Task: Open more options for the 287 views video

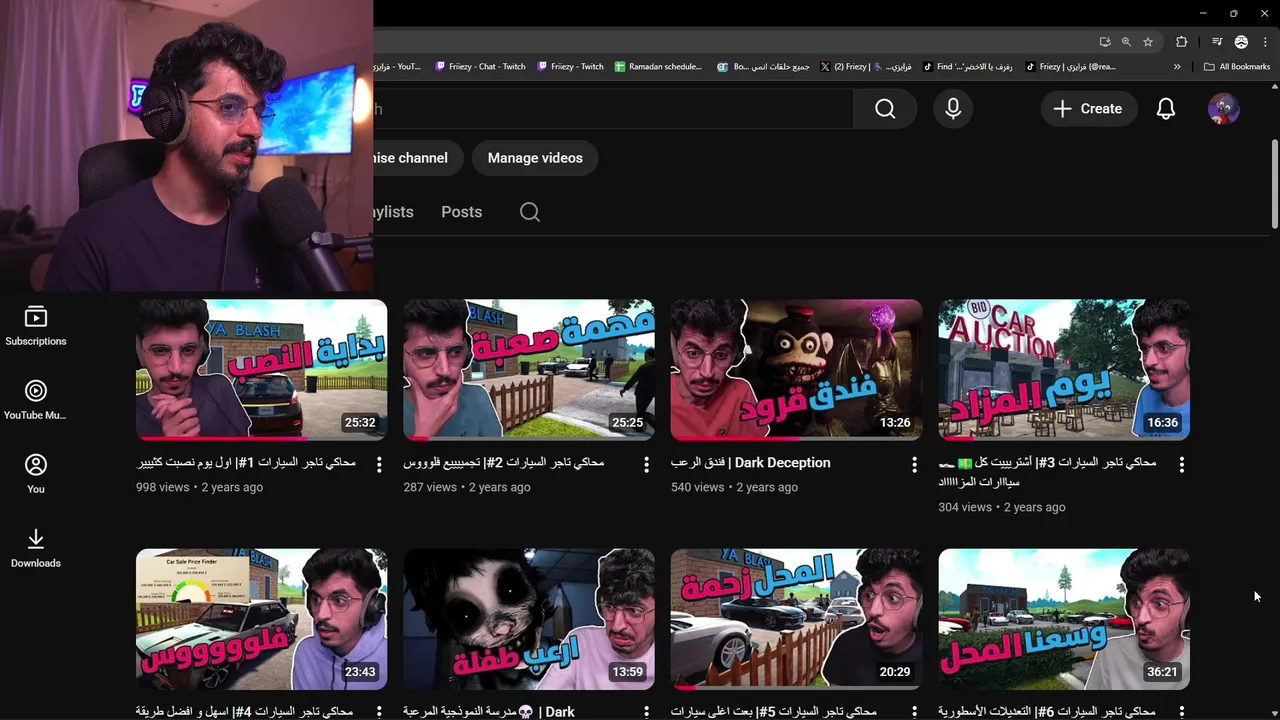Action: pos(646,465)
